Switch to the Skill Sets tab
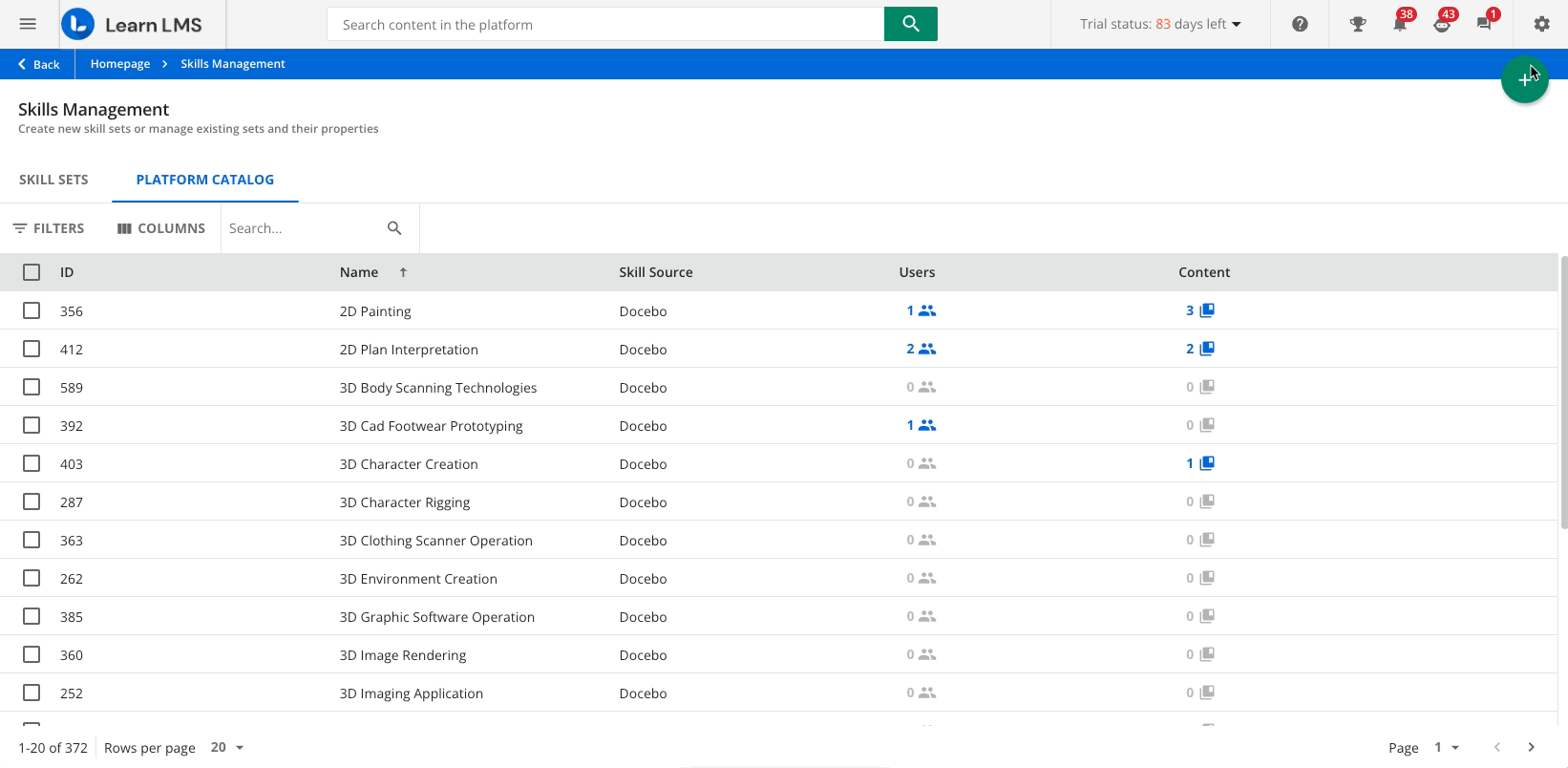1568x768 pixels. click(x=53, y=180)
